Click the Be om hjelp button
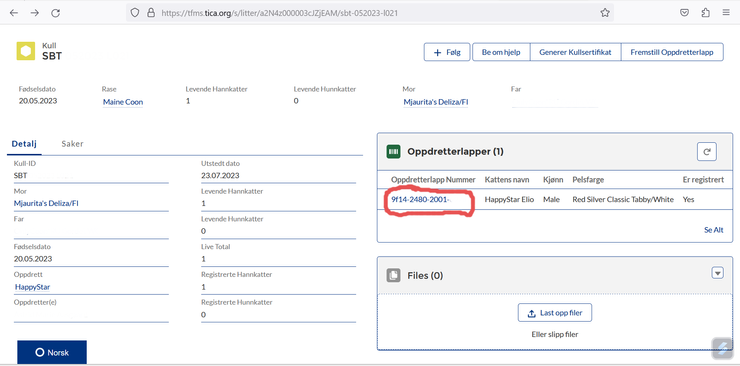 point(501,52)
